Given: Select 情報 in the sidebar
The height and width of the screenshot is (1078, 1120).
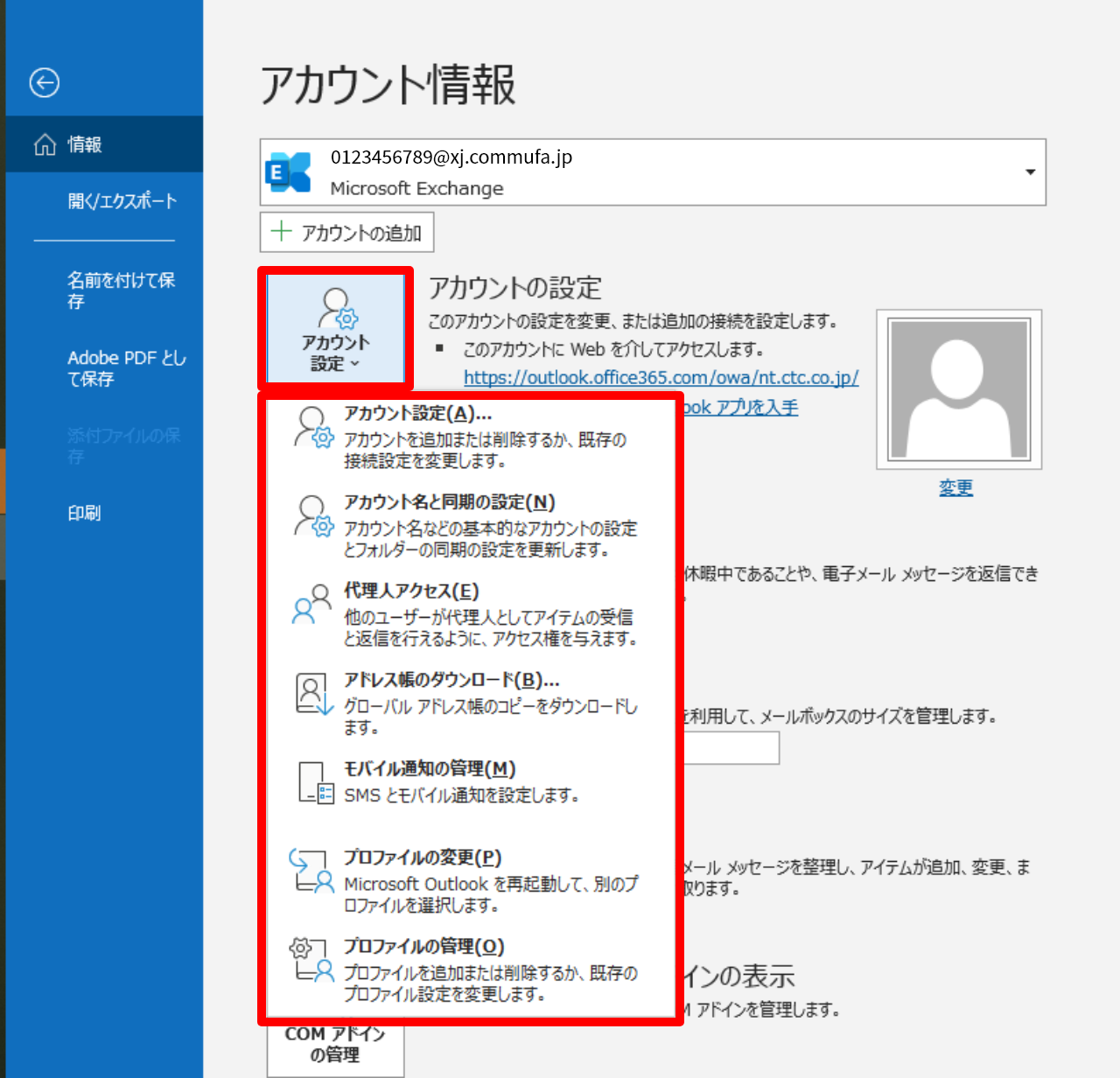Looking at the screenshot, I should (x=104, y=144).
